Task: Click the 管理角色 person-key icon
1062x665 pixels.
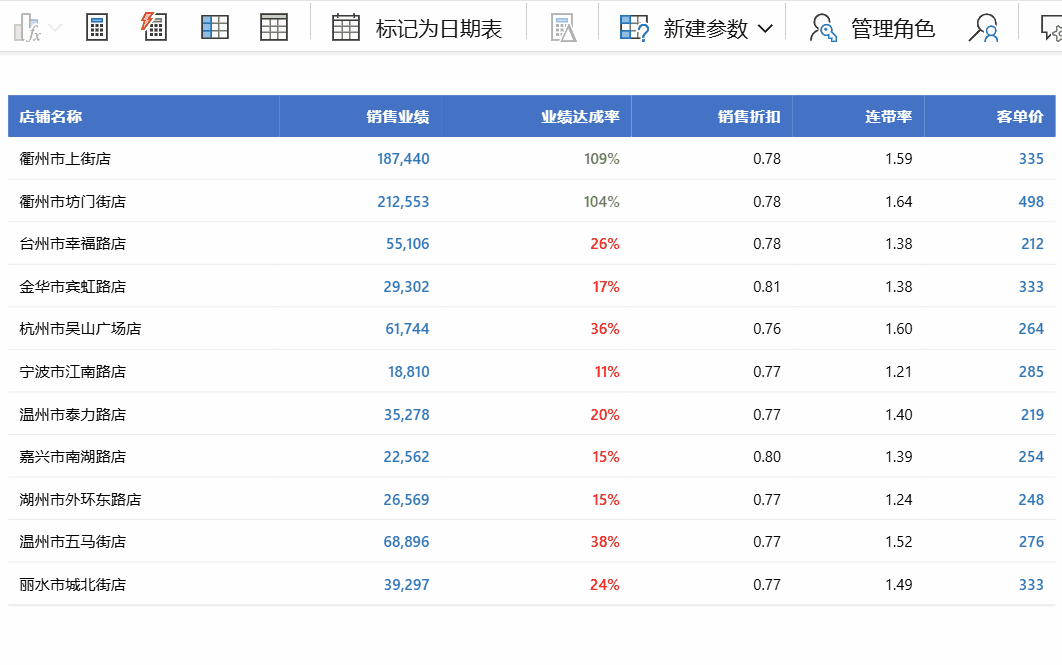Action: [823, 28]
